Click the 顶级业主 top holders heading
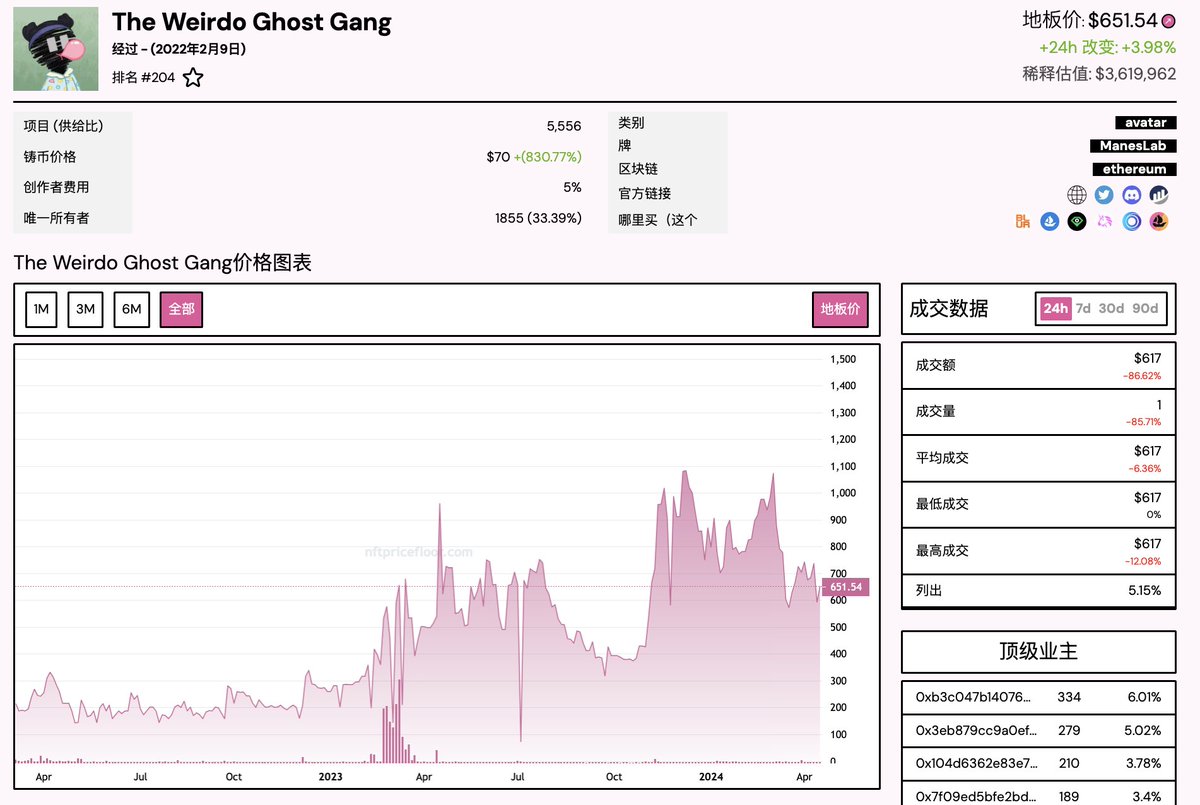The image size is (1200, 805). tap(1038, 652)
